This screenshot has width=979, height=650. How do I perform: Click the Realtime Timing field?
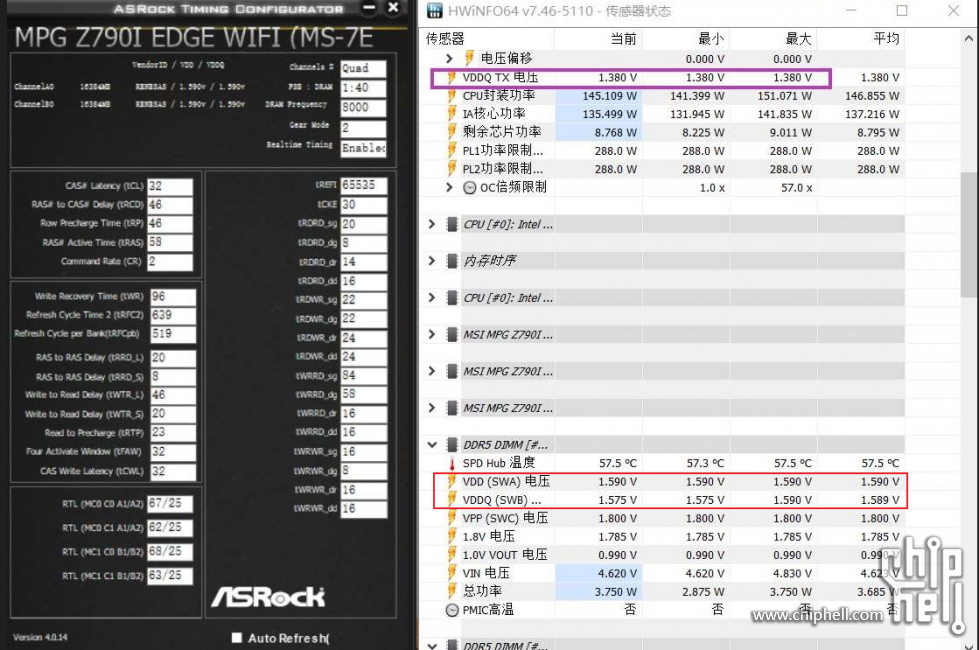(x=363, y=149)
